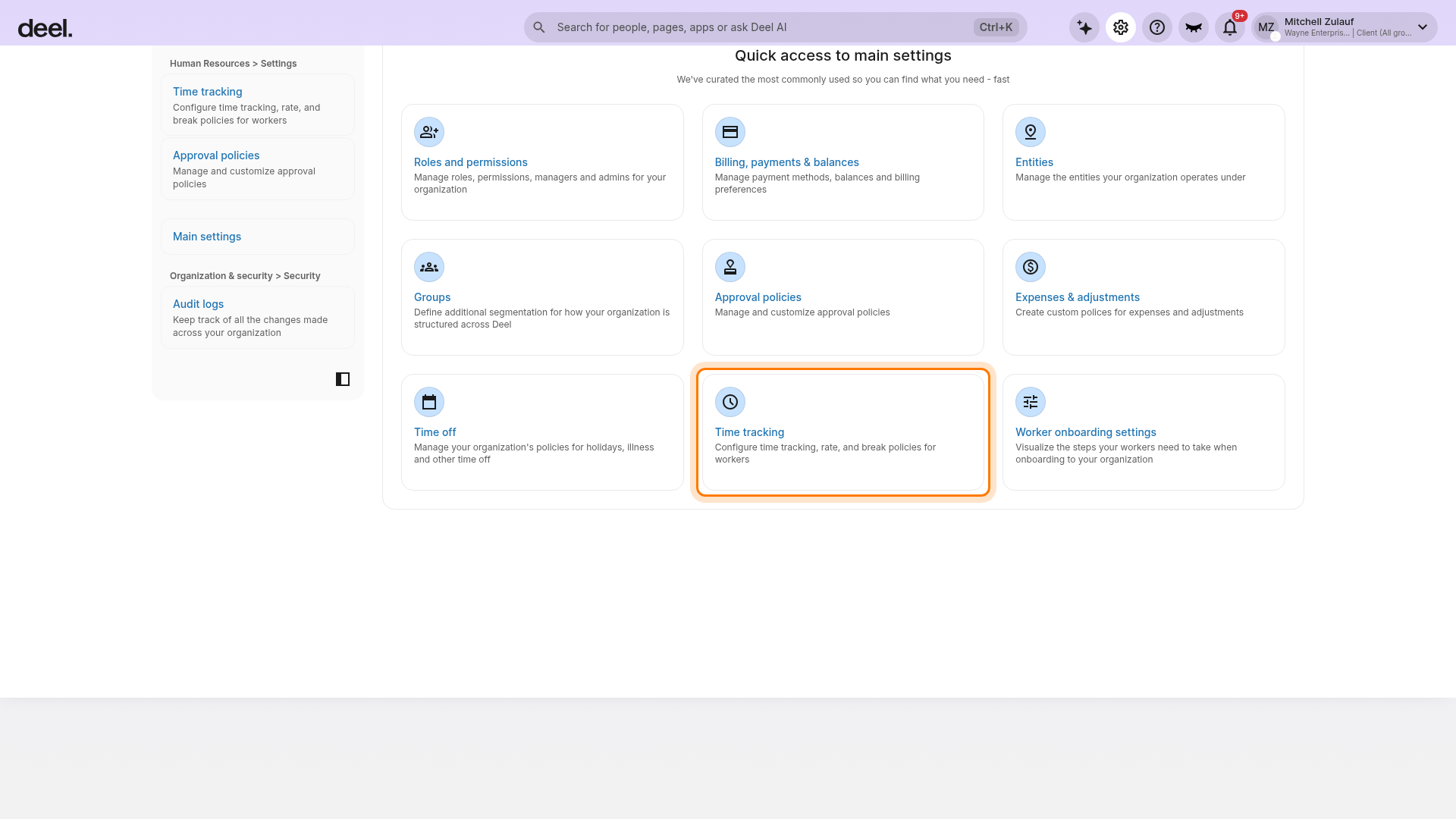Click 'Quick access to main settings' title
This screenshot has width=1456, height=819.
click(x=843, y=55)
